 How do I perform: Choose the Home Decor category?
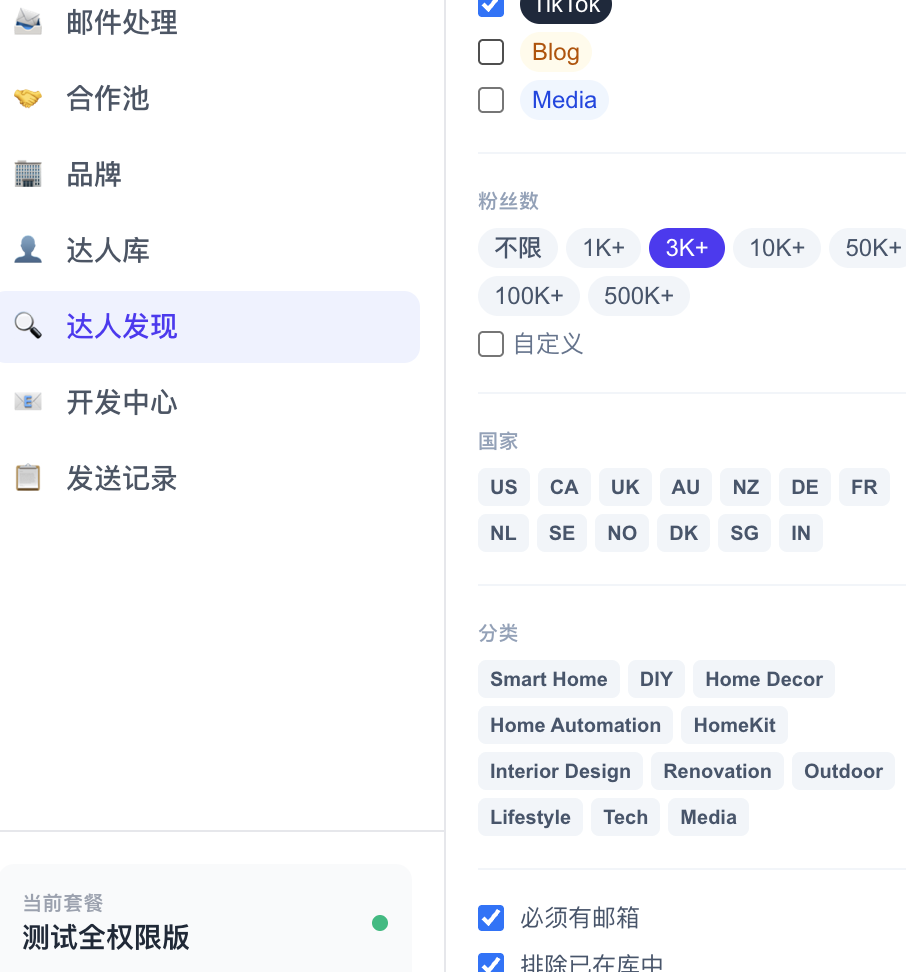pyautogui.click(x=764, y=679)
